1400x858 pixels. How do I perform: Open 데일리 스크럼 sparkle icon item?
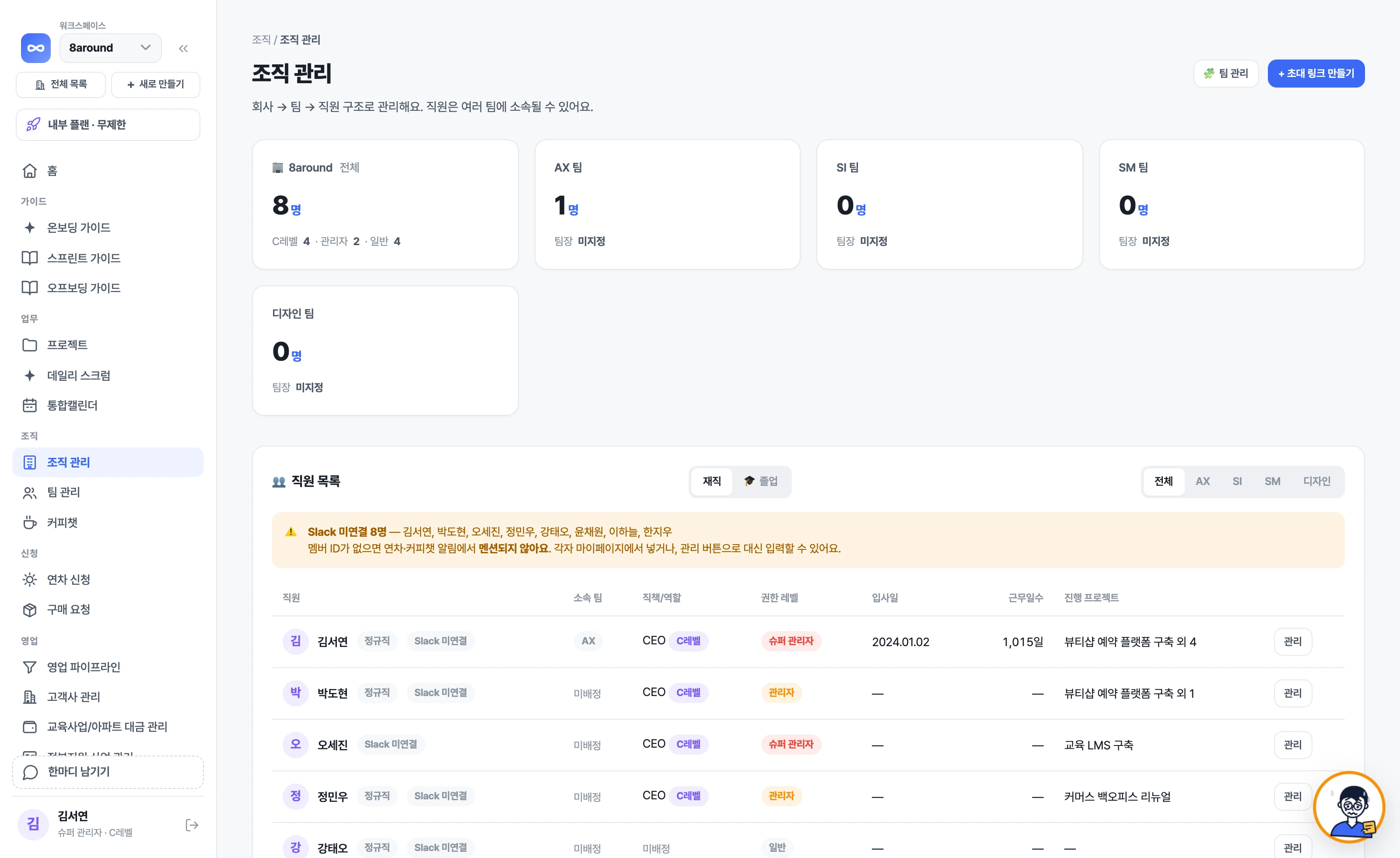pyautogui.click(x=30, y=375)
